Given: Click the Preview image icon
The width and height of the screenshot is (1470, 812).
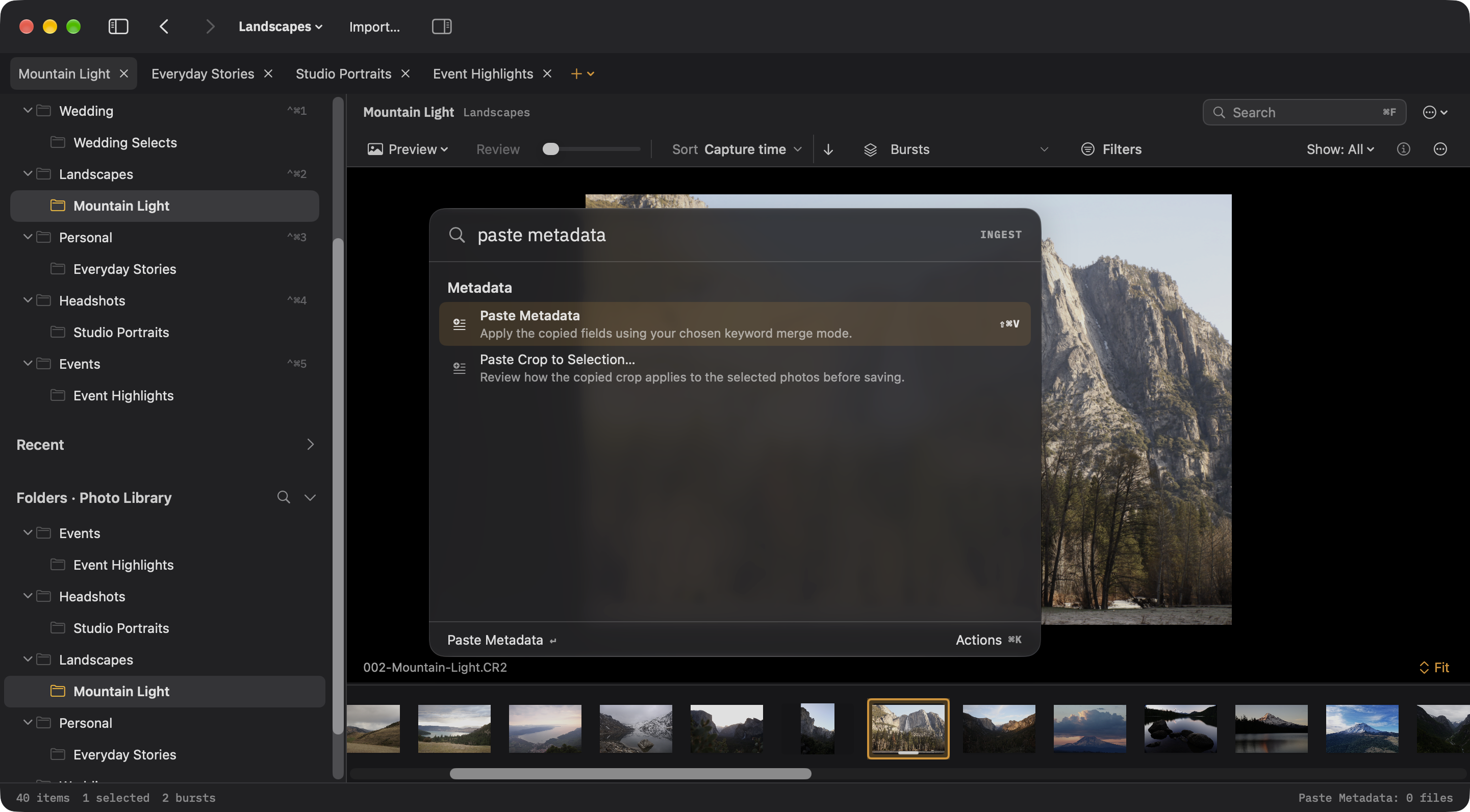Looking at the screenshot, I should pyautogui.click(x=375, y=149).
